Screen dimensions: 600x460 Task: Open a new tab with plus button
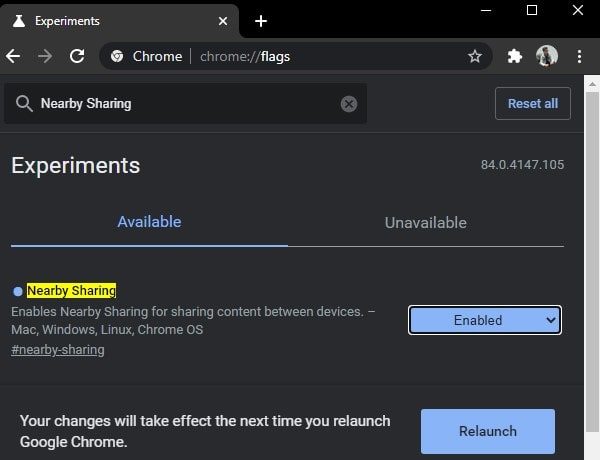261,21
